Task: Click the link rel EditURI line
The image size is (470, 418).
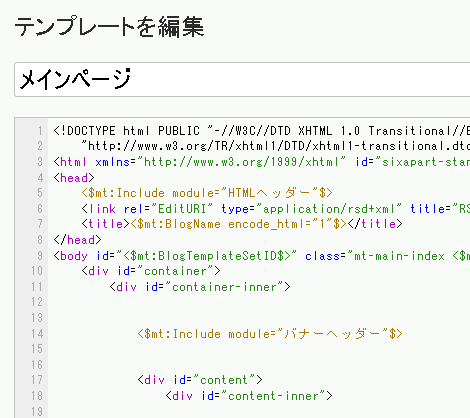Action: [x=275, y=209]
